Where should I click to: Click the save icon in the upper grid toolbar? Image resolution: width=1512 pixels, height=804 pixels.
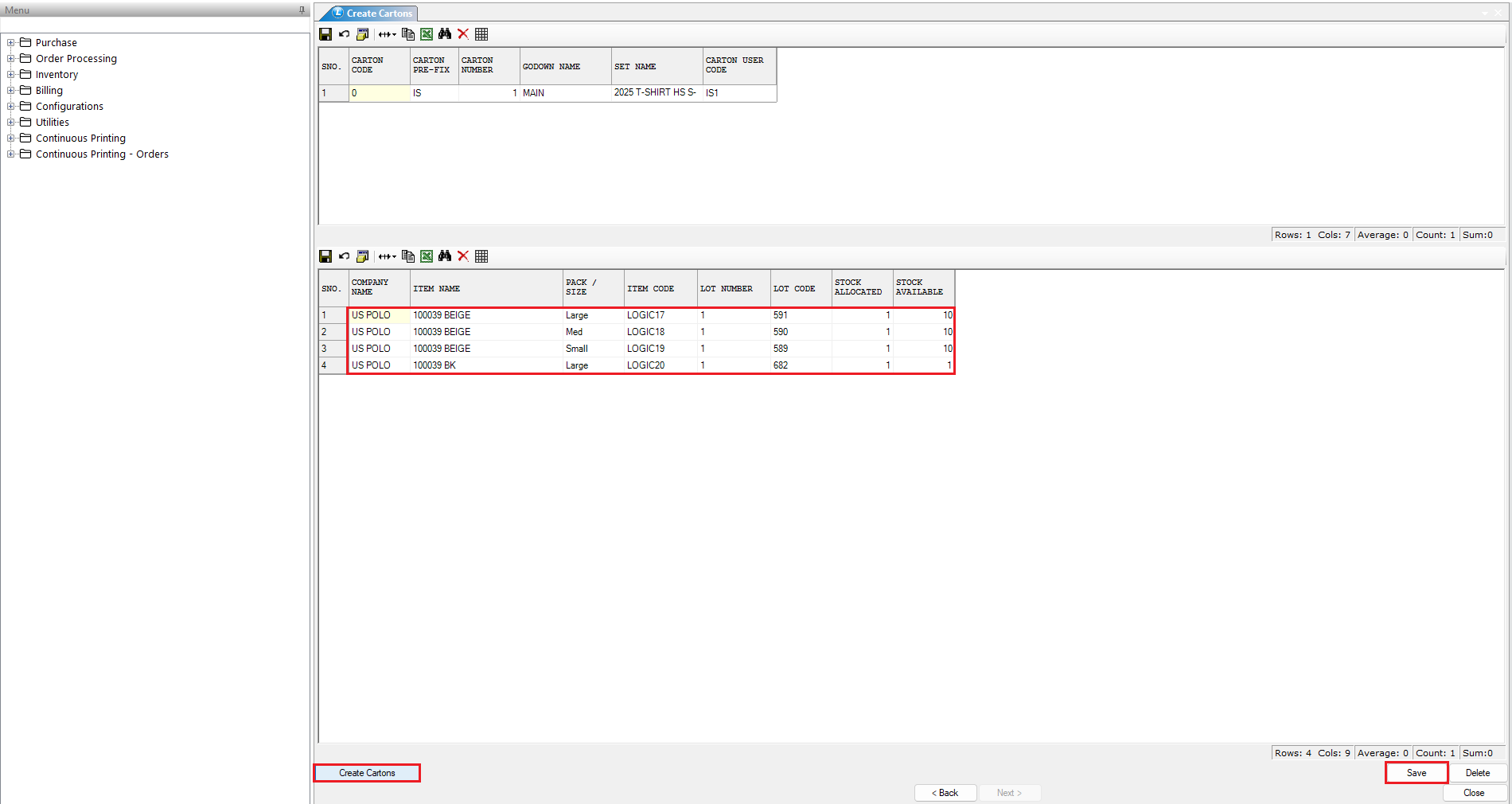point(325,34)
